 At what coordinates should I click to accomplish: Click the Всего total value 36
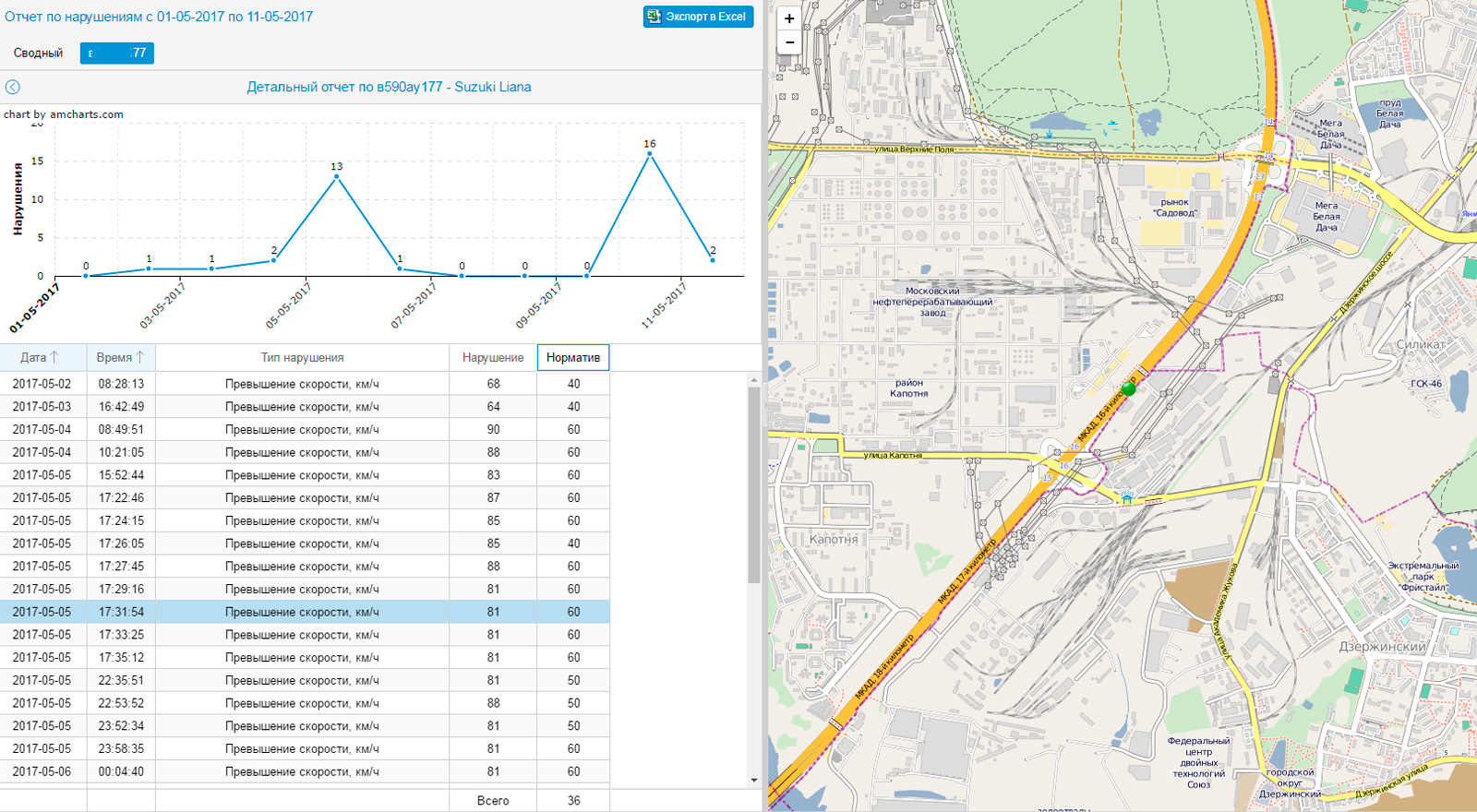point(573,800)
